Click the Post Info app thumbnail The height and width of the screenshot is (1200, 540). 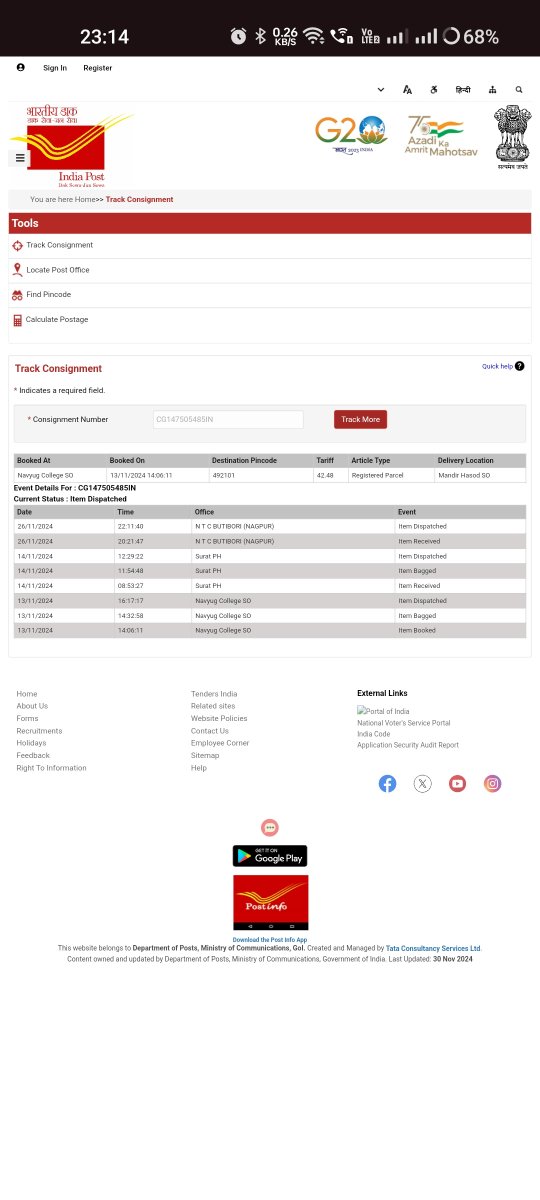[x=270, y=903]
